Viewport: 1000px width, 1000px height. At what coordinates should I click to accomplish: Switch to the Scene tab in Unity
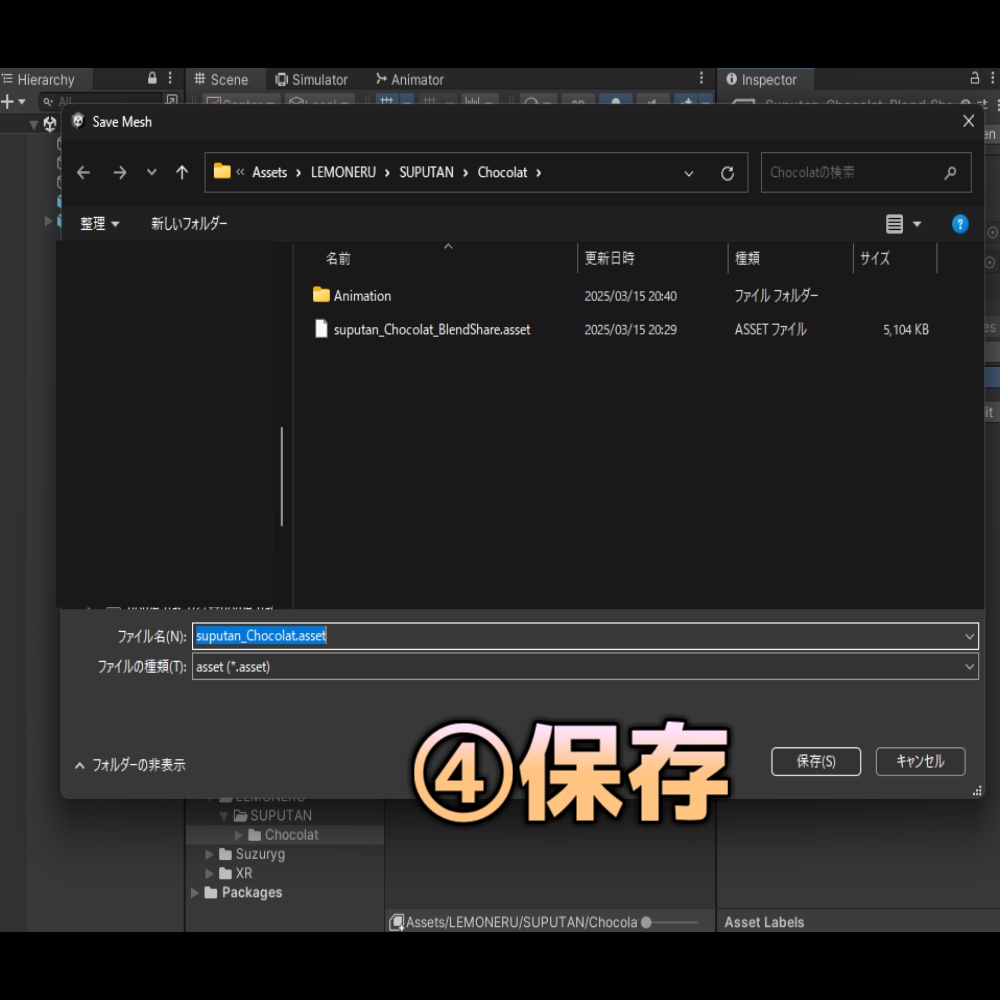tap(221, 79)
